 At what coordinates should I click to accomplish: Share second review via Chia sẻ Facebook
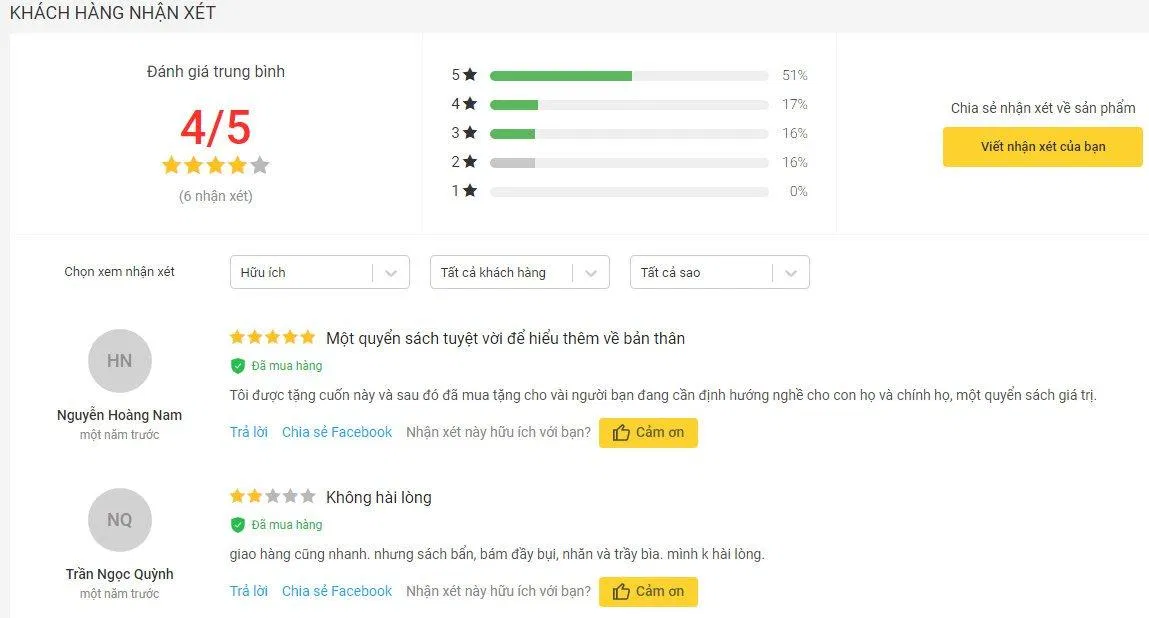[336, 591]
